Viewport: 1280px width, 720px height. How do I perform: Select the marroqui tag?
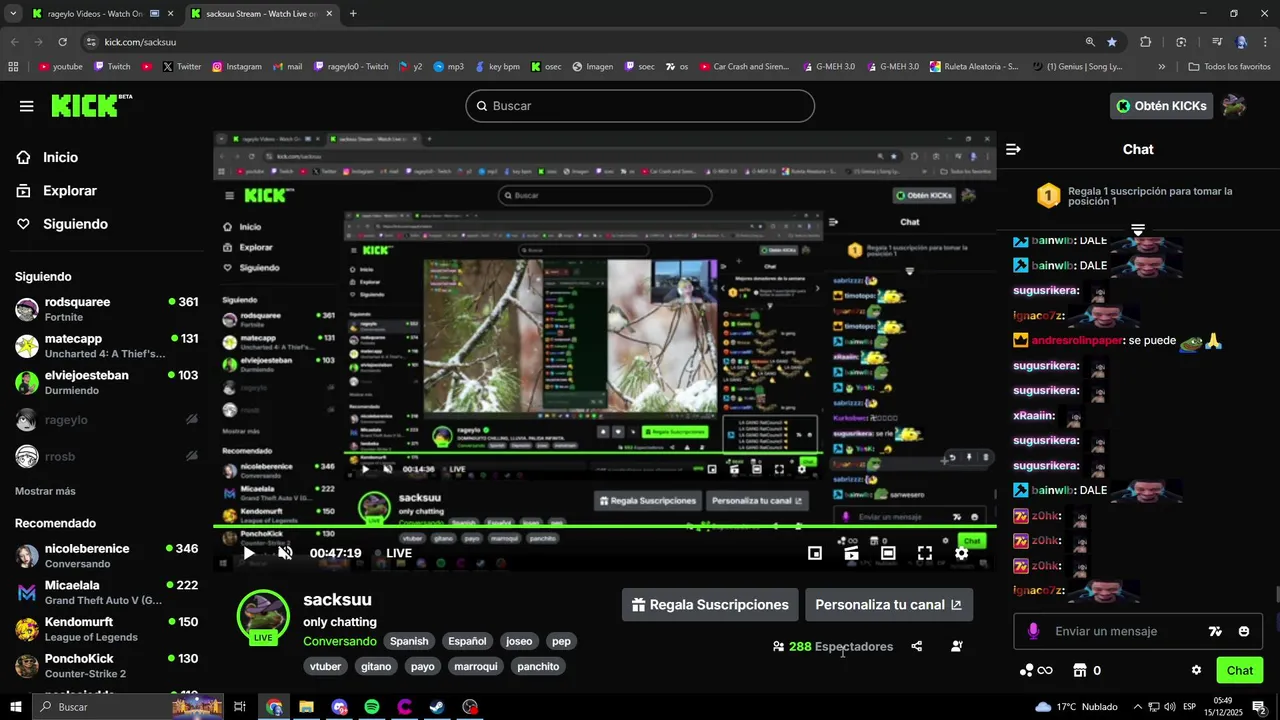[x=475, y=666]
